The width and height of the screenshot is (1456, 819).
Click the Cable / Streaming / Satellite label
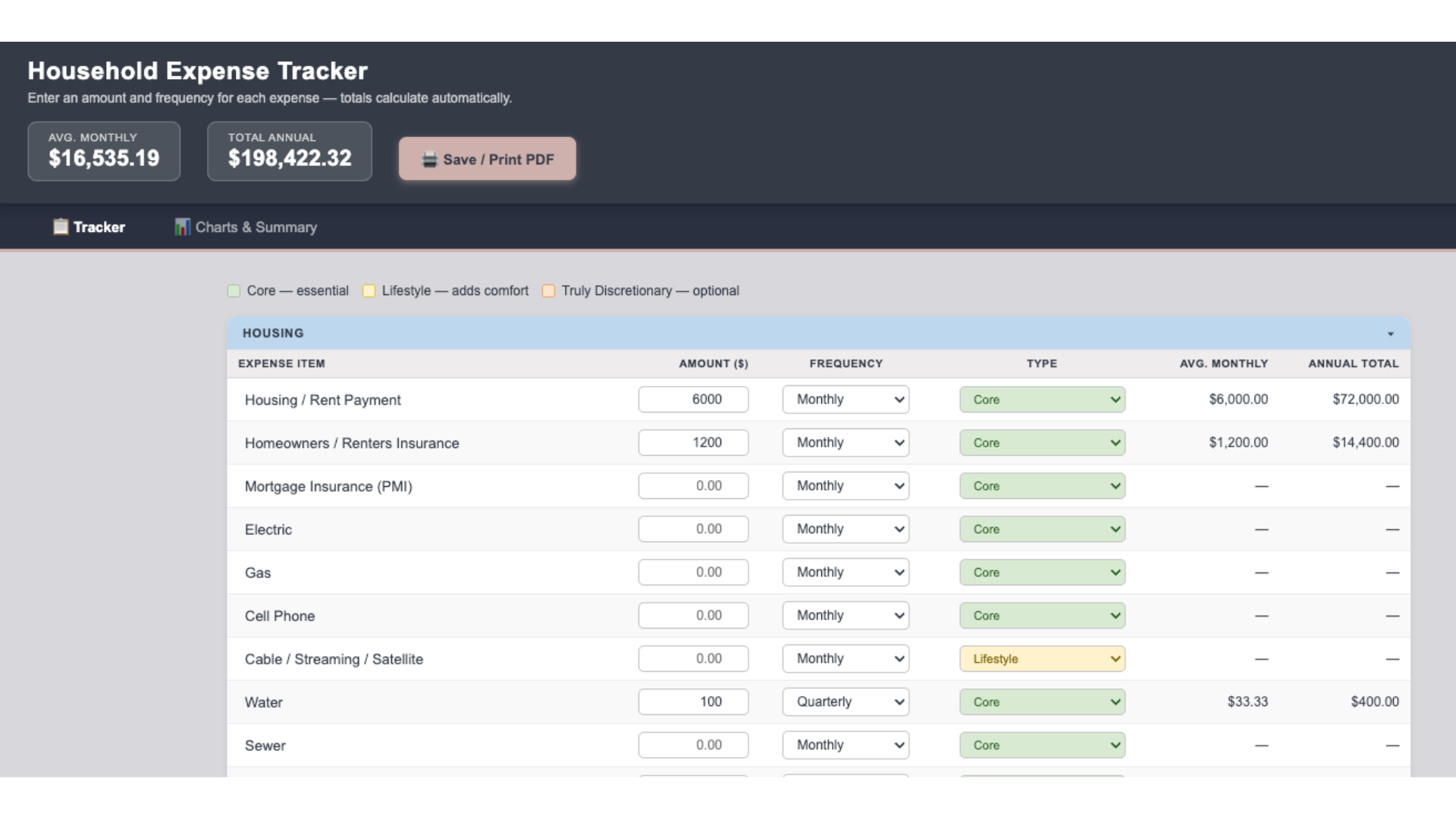coord(334,660)
